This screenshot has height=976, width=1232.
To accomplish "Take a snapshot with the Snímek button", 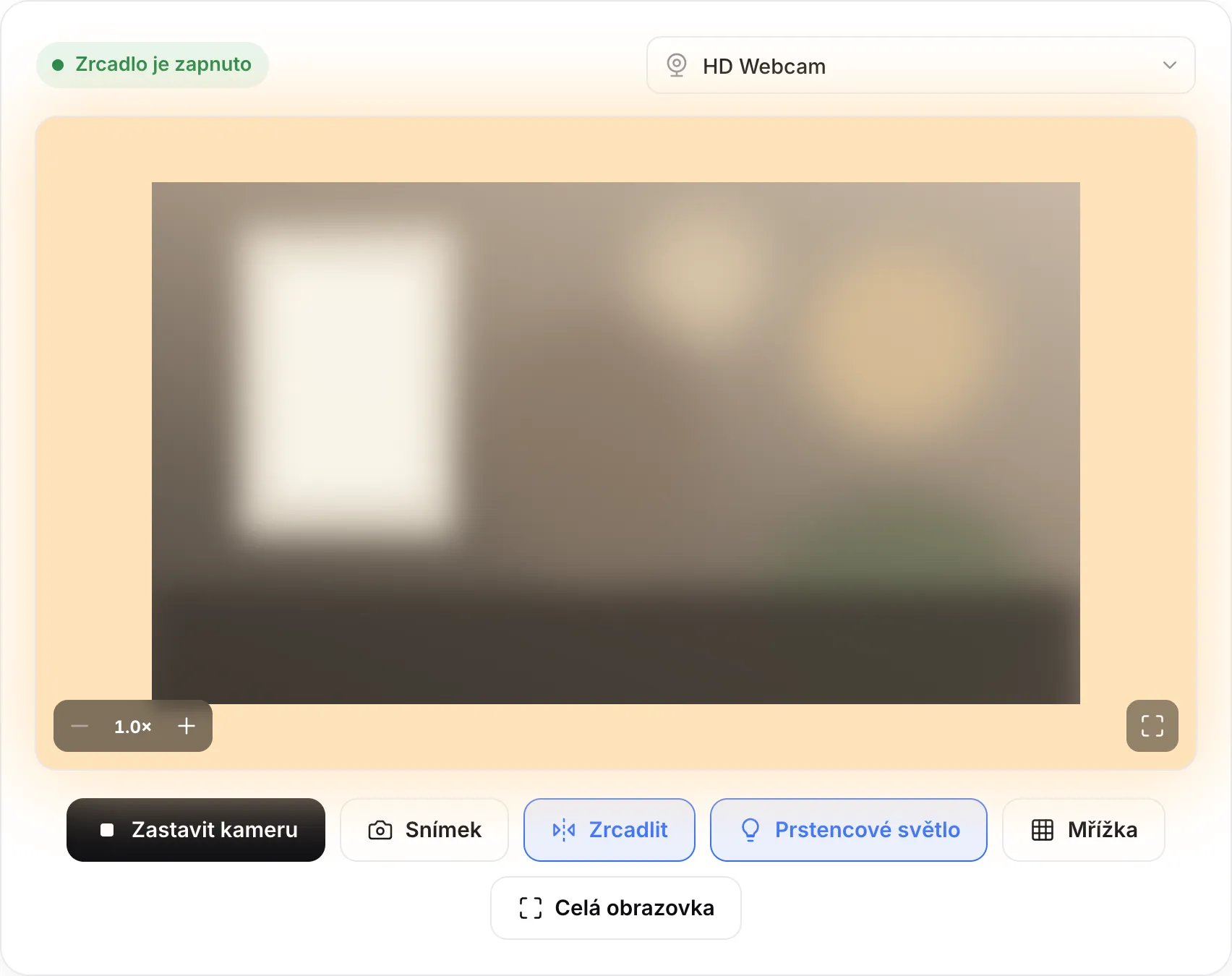I will pos(424,830).
